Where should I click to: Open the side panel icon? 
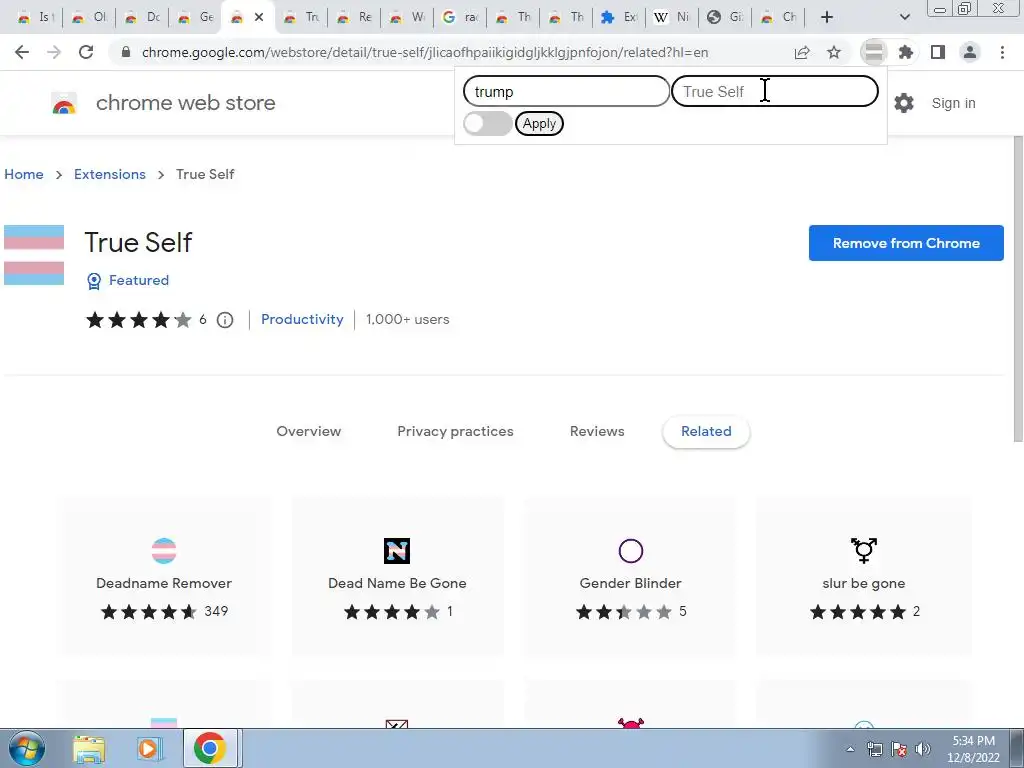938,52
